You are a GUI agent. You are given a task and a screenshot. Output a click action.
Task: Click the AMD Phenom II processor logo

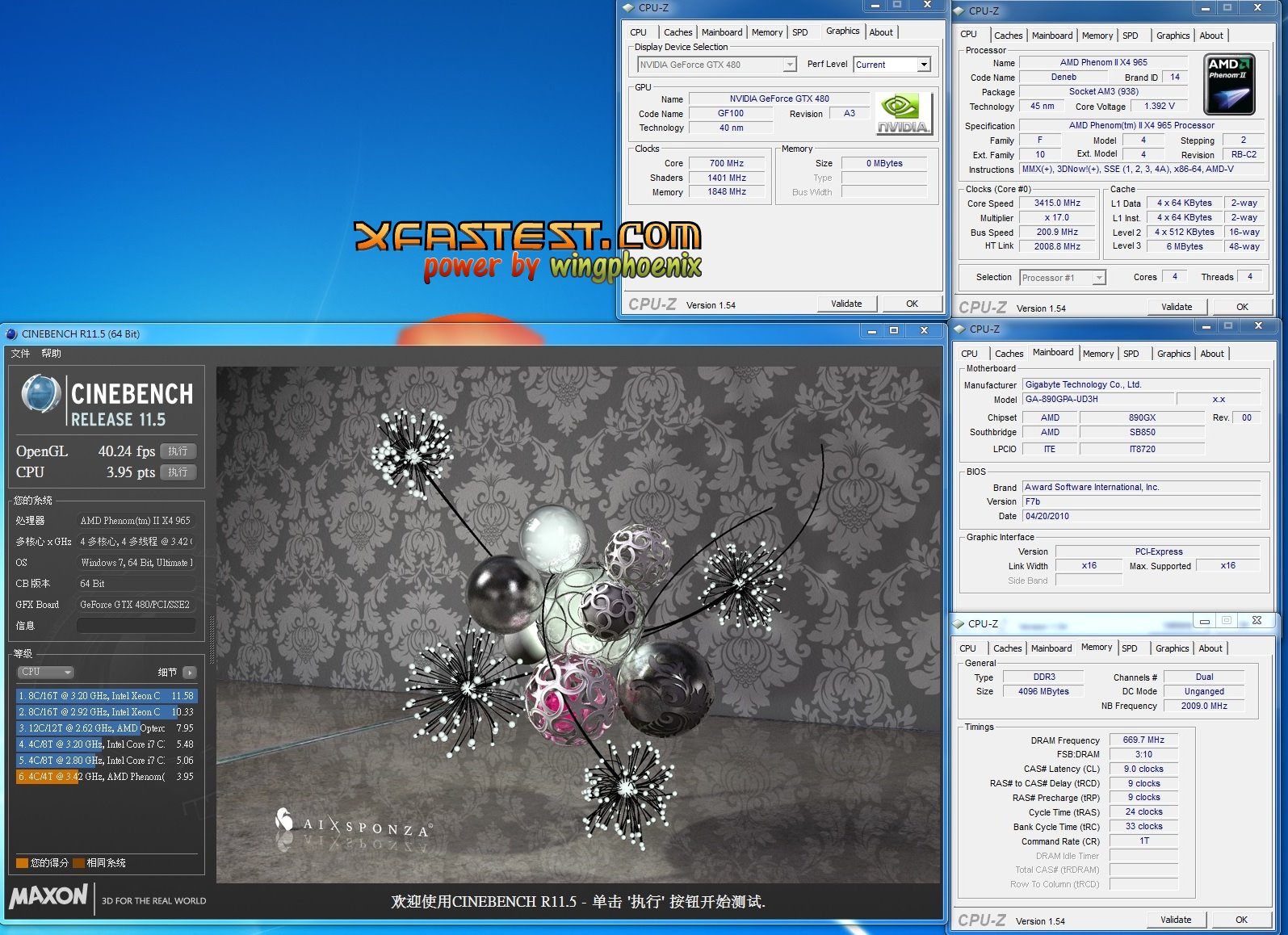pyautogui.click(x=1227, y=85)
